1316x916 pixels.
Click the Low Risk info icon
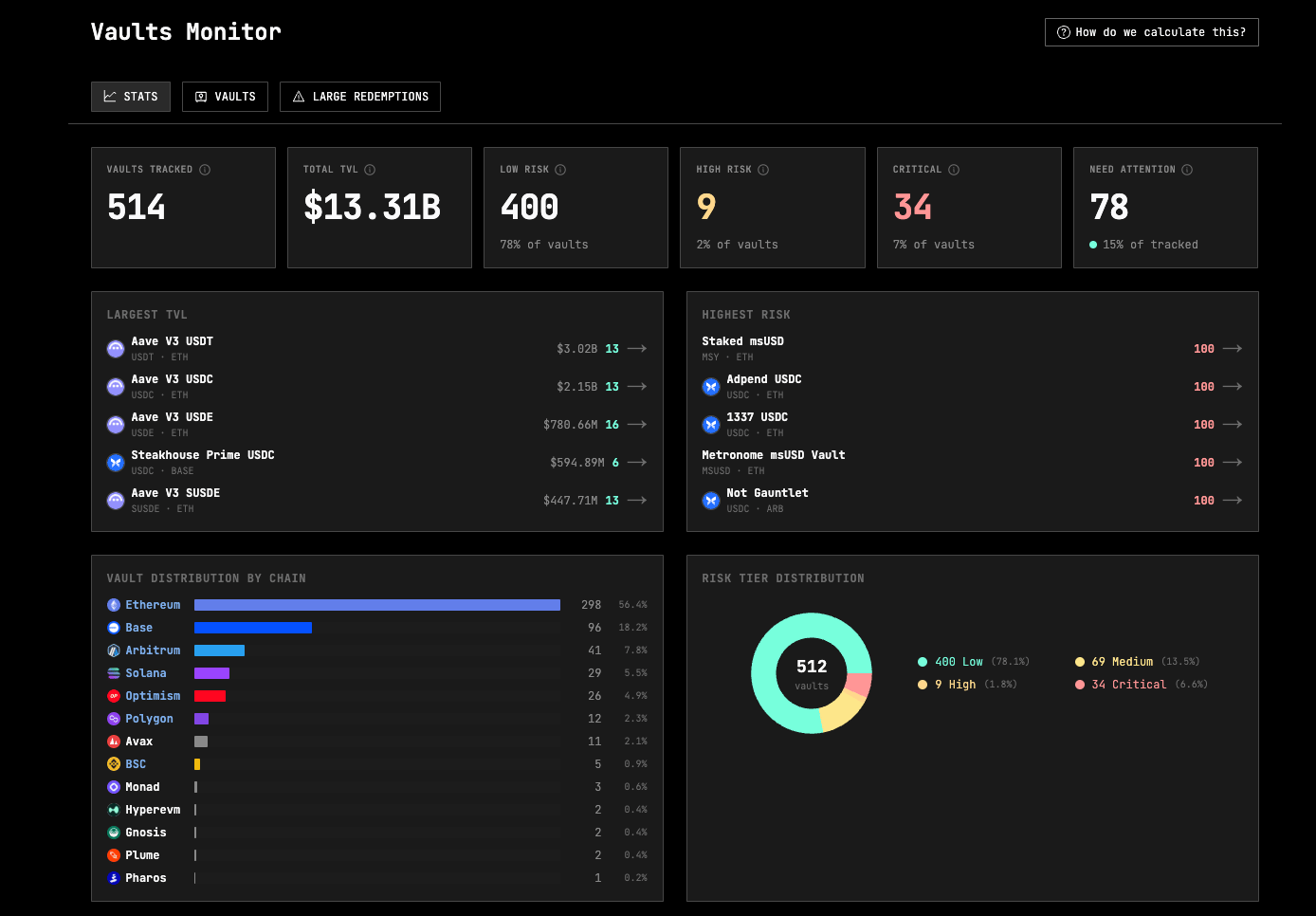[560, 170]
